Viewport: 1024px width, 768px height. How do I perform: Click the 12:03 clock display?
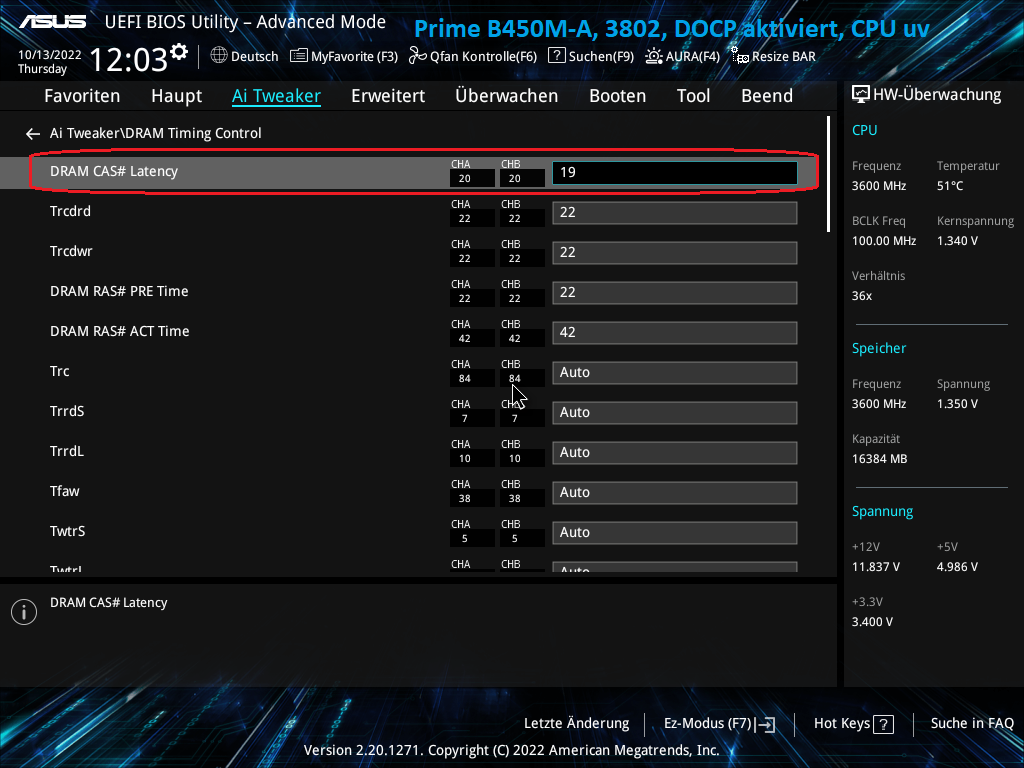(129, 59)
